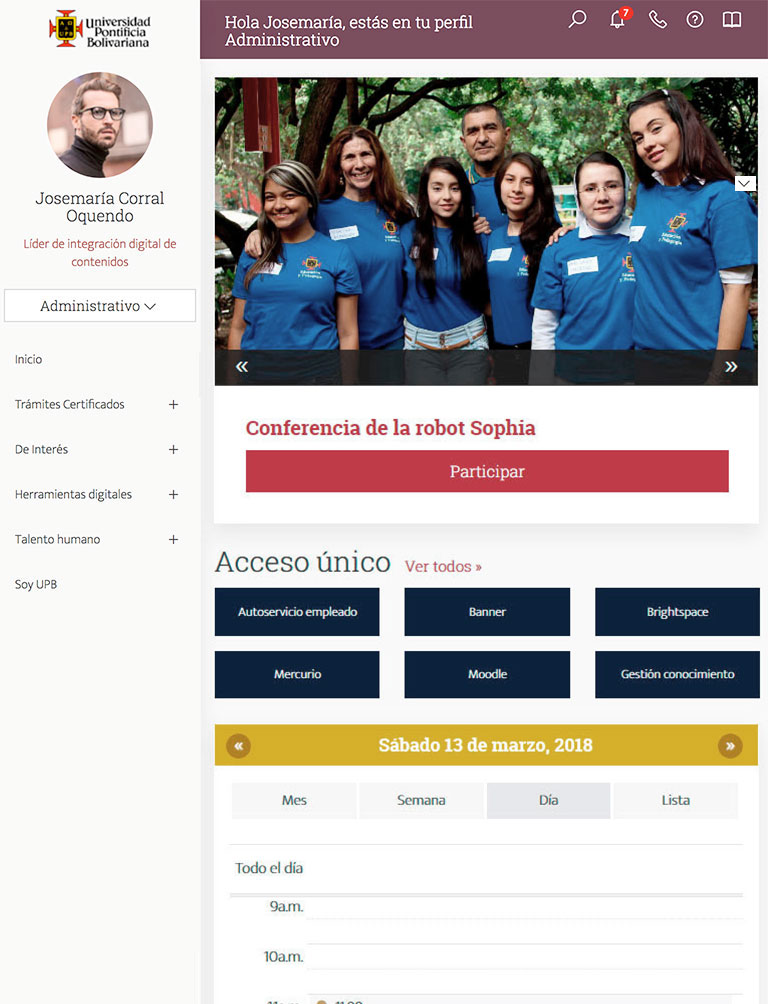Collapse the banner with down chevron
768x1004 pixels.
click(x=744, y=184)
